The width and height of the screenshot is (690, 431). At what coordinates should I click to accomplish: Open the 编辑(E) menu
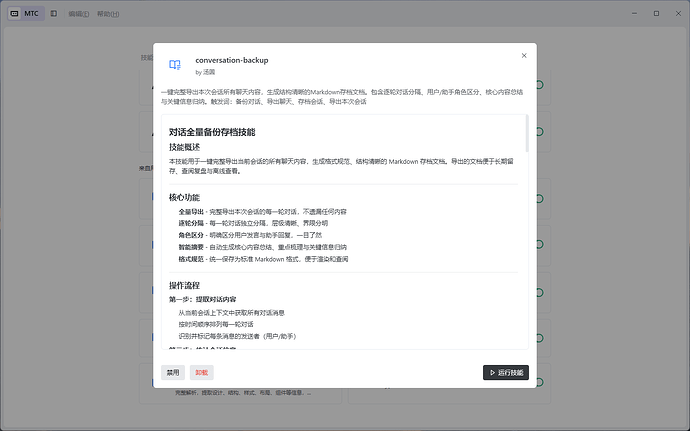(79, 14)
